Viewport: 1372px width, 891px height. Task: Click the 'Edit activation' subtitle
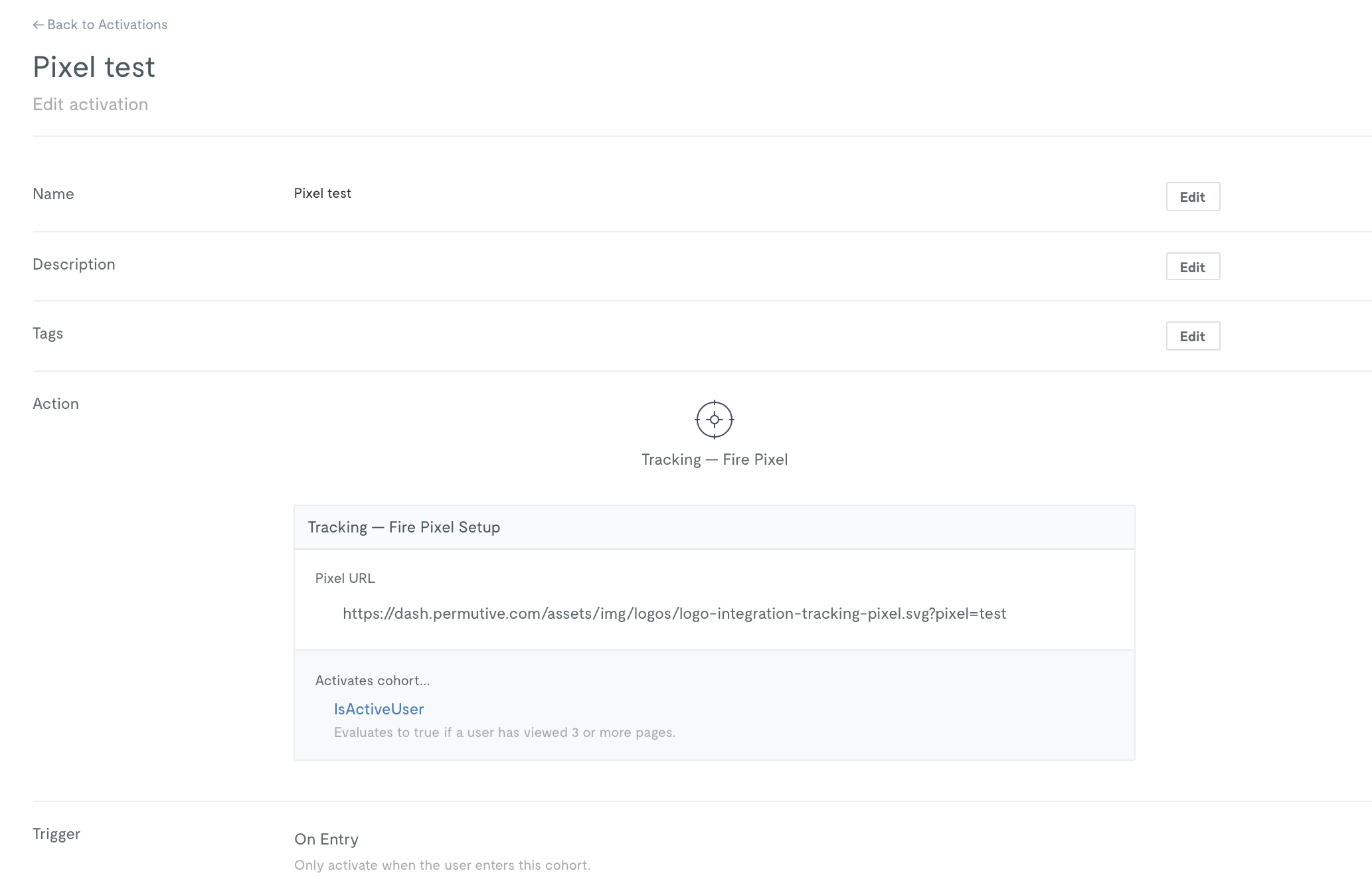click(90, 104)
